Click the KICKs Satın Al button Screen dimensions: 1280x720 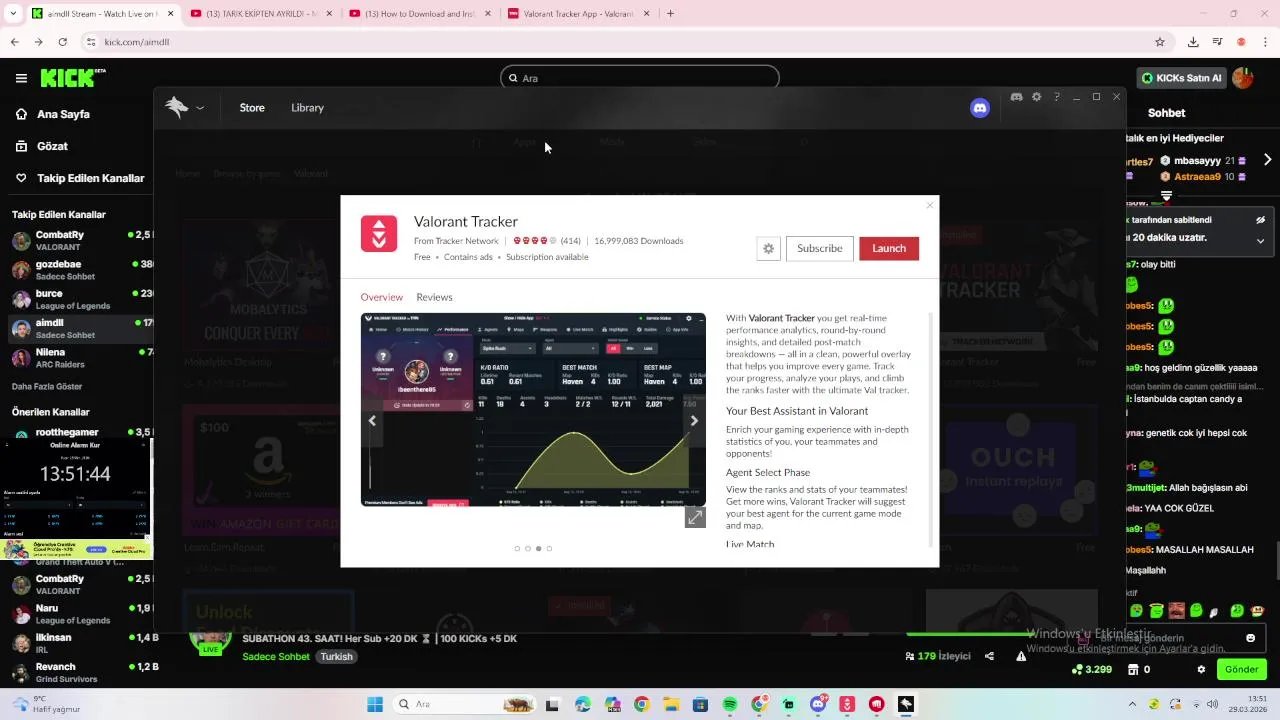tap(1182, 78)
